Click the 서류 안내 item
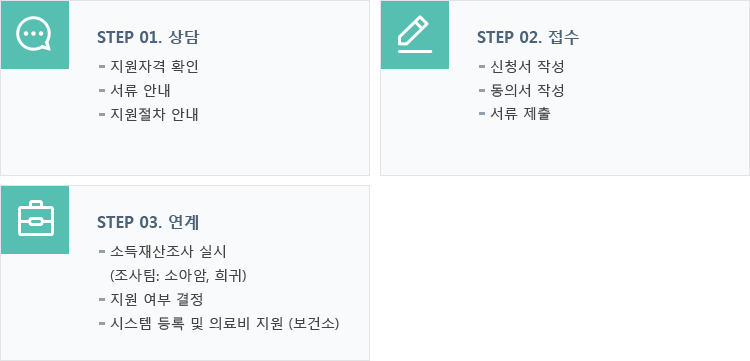 click(140, 90)
